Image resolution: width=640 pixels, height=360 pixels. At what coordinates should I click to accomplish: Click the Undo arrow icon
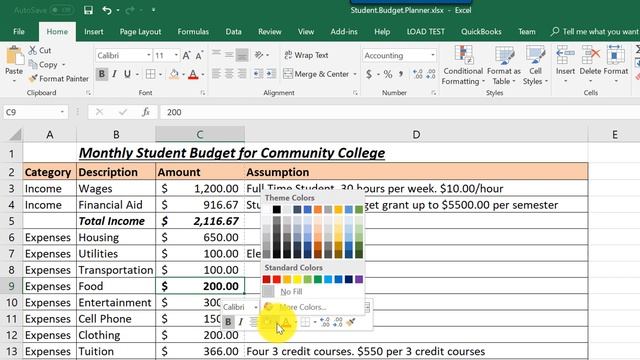107,10
